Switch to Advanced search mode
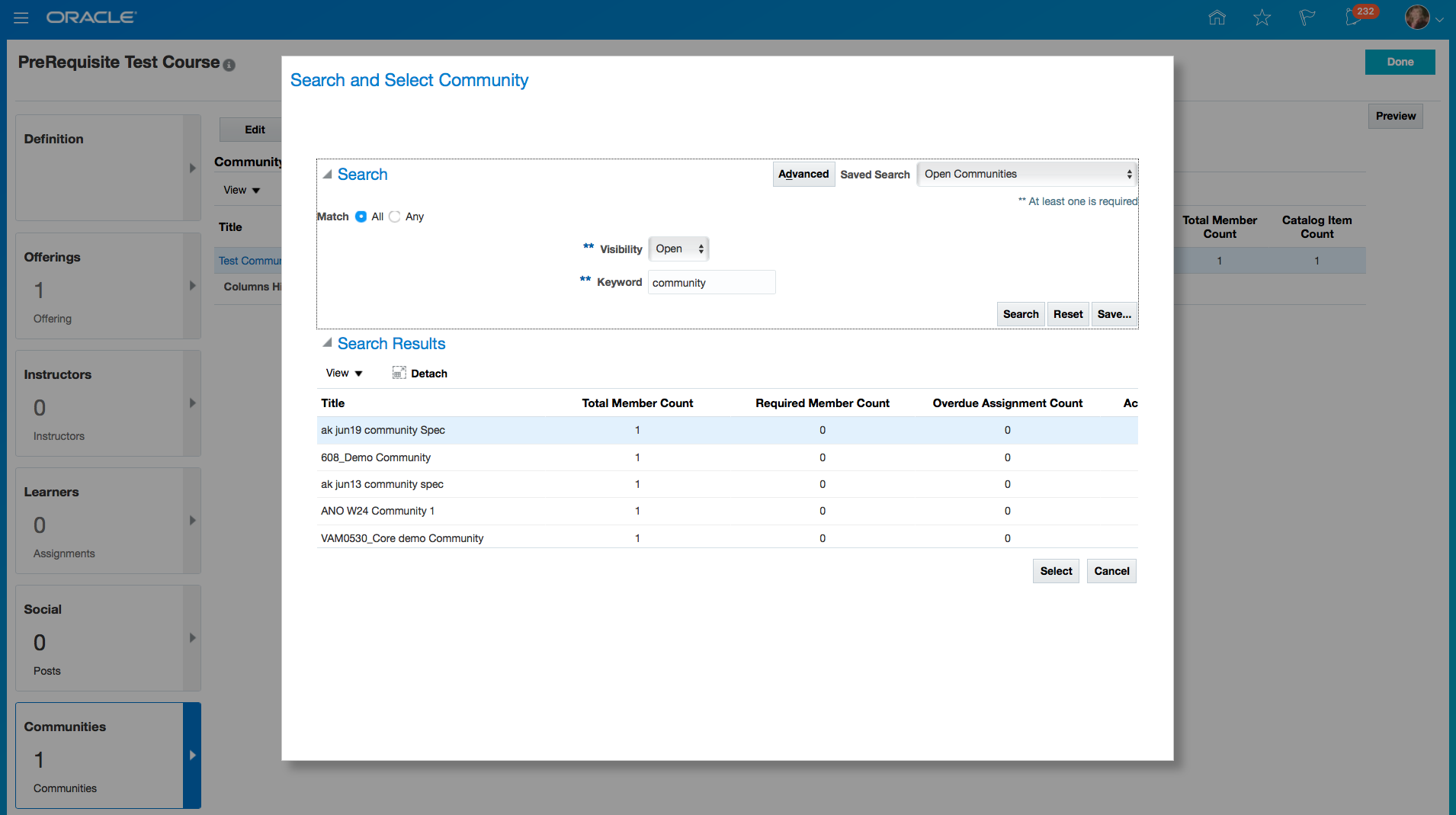Image resolution: width=1456 pixels, height=815 pixels. click(x=803, y=174)
